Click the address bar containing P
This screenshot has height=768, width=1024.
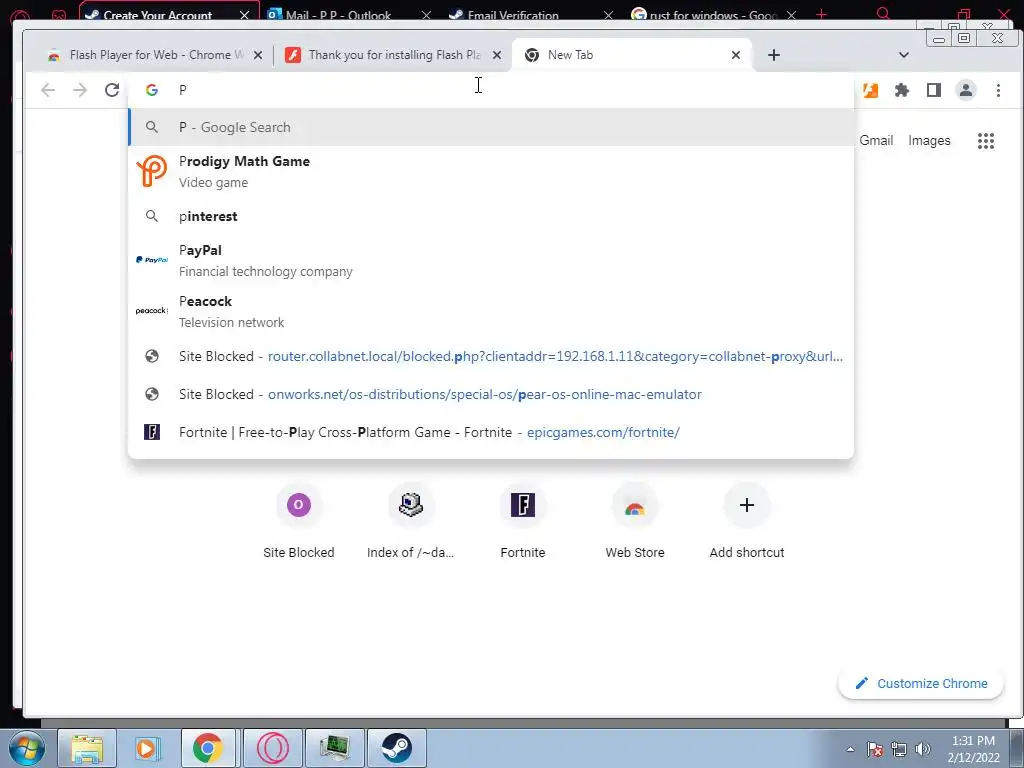coord(491,90)
